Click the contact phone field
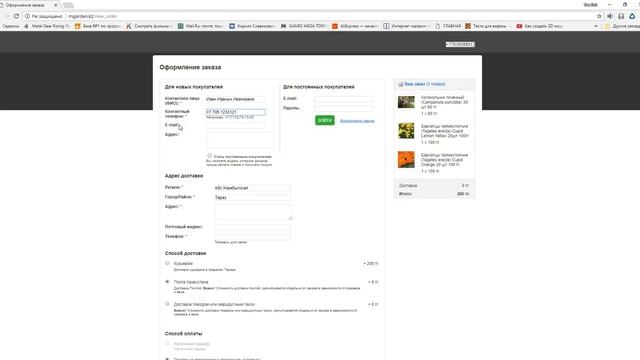 (x=236, y=112)
